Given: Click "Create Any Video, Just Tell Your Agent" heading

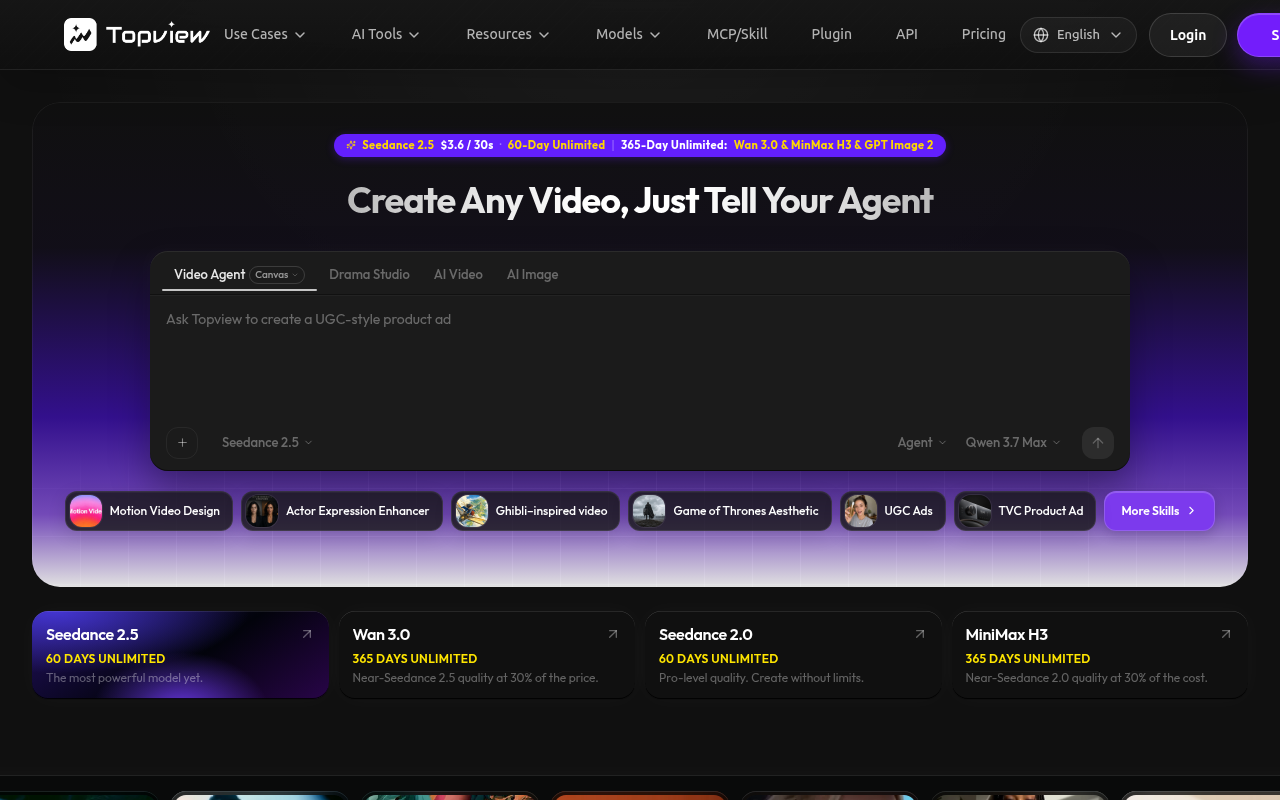Looking at the screenshot, I should pyautogui.click(x=640, y=201).
